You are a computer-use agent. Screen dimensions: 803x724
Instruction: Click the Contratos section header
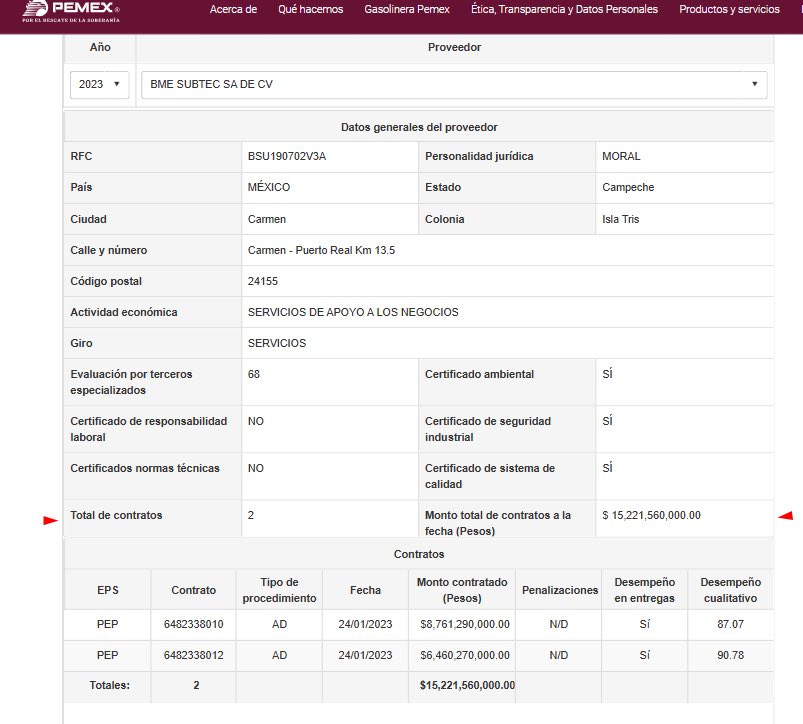click(x=419, y=554)
